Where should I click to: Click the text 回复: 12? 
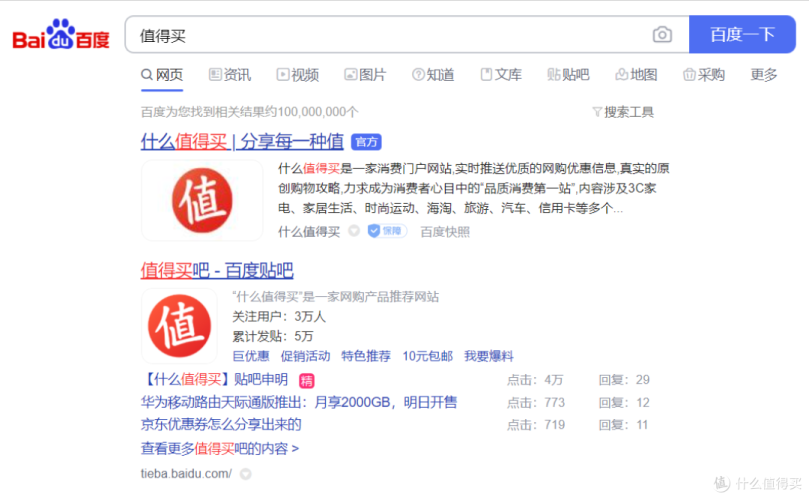(x=624, y=402)
